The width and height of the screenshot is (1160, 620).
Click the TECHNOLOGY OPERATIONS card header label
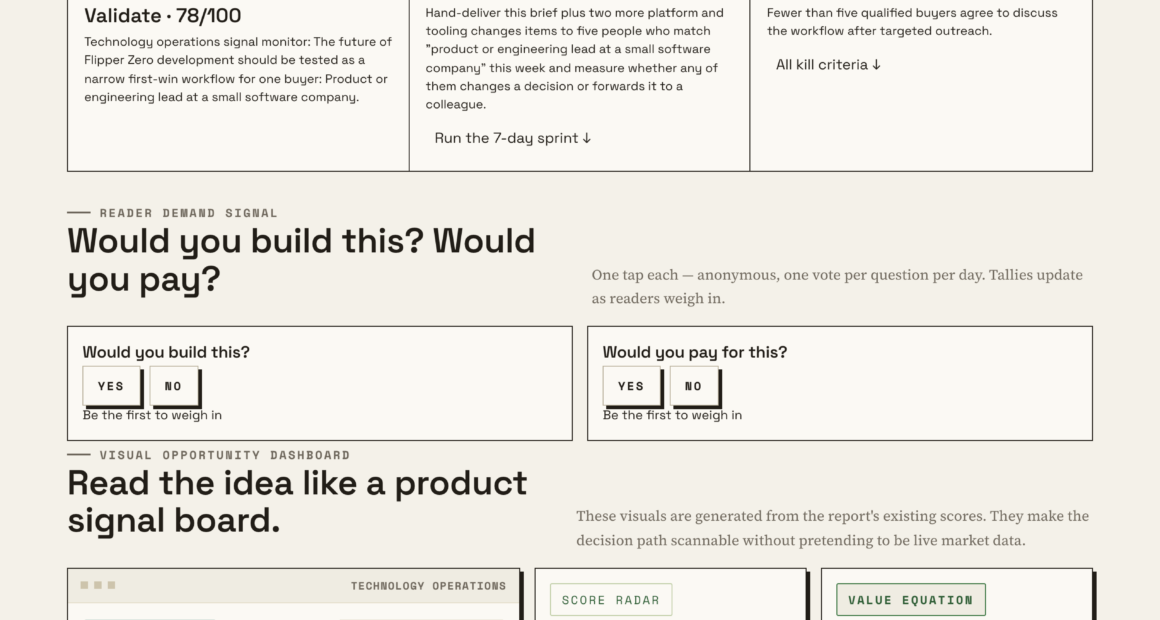[x=428, y=586]
